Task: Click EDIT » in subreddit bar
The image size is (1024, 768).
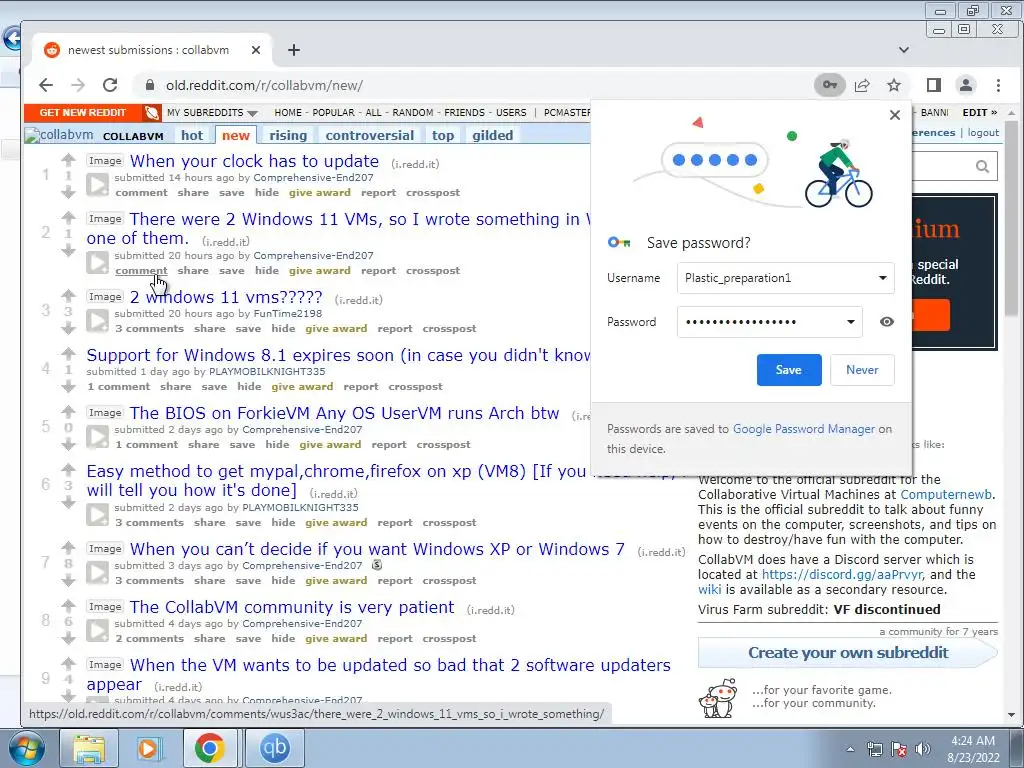Action: (x=980, y=112)
